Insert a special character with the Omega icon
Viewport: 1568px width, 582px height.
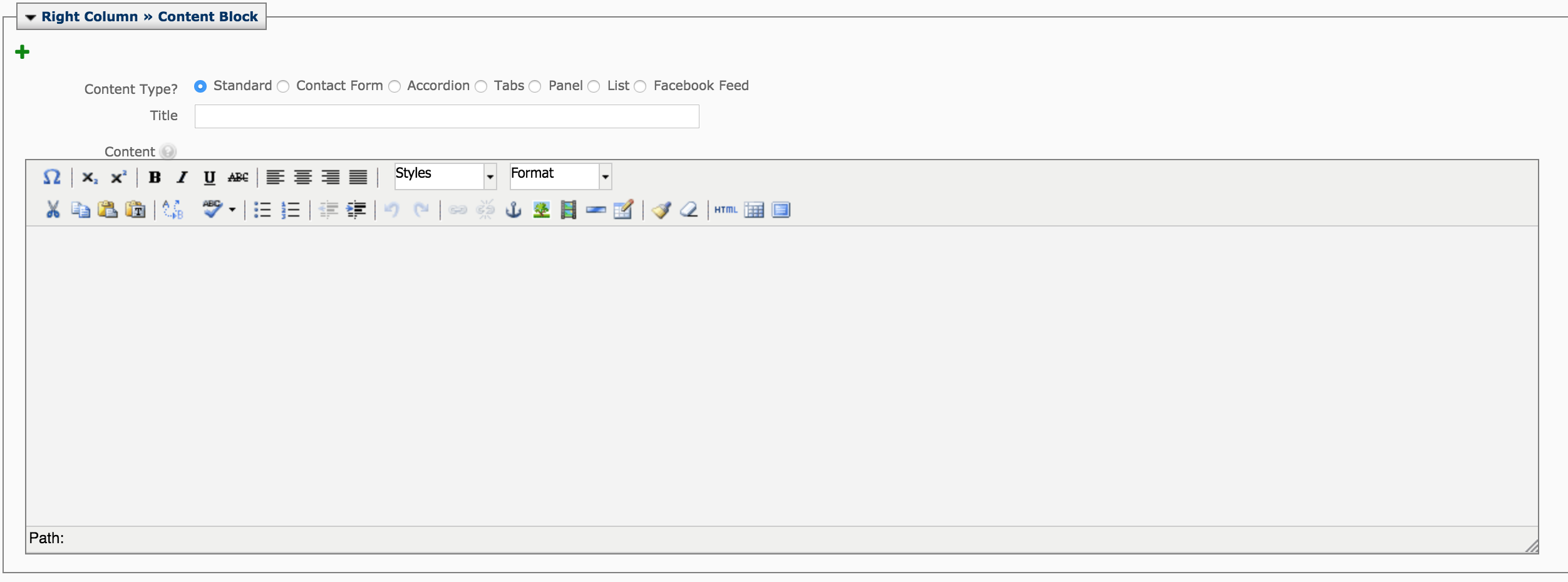52,178
